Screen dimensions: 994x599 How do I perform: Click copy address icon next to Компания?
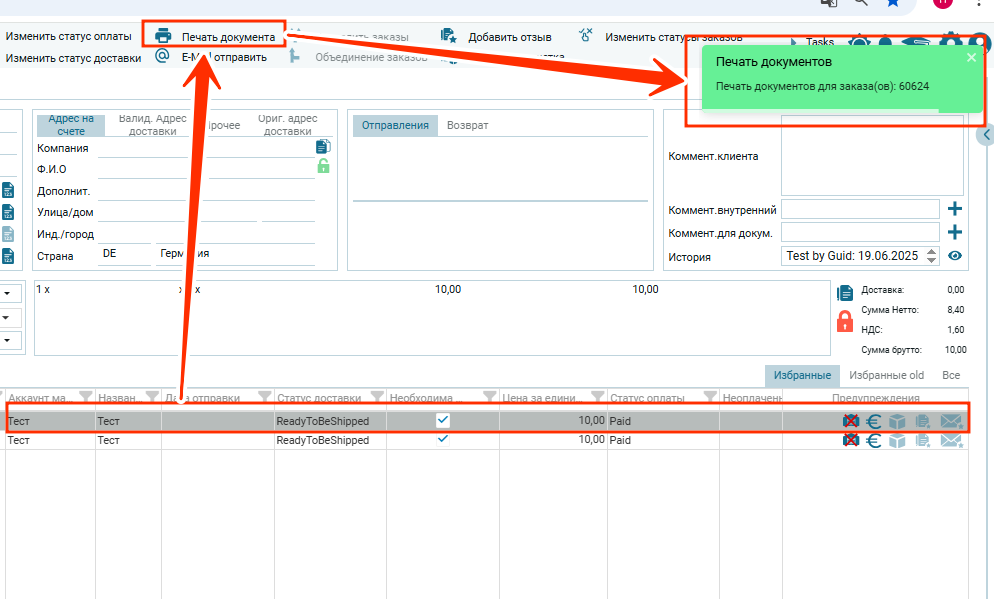point(323,146)
